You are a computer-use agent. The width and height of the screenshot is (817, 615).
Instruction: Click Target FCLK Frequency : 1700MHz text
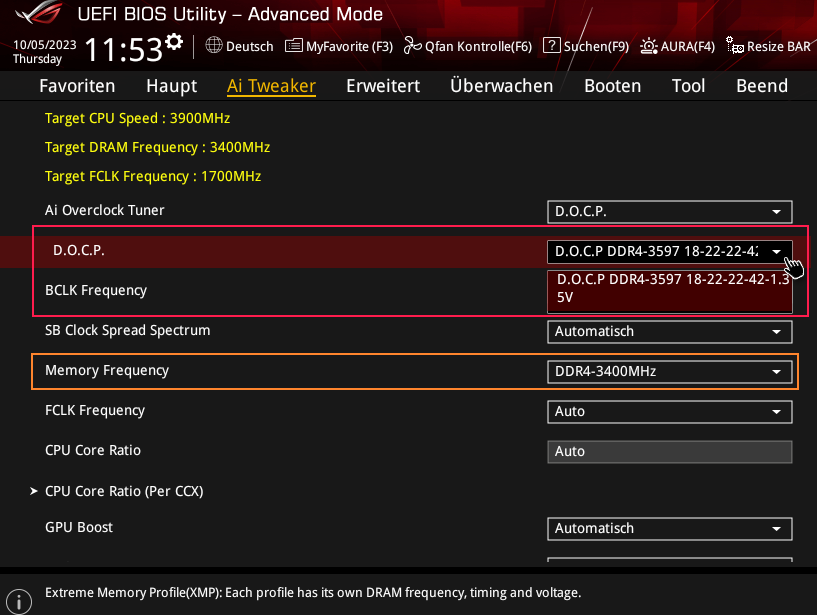153,176
